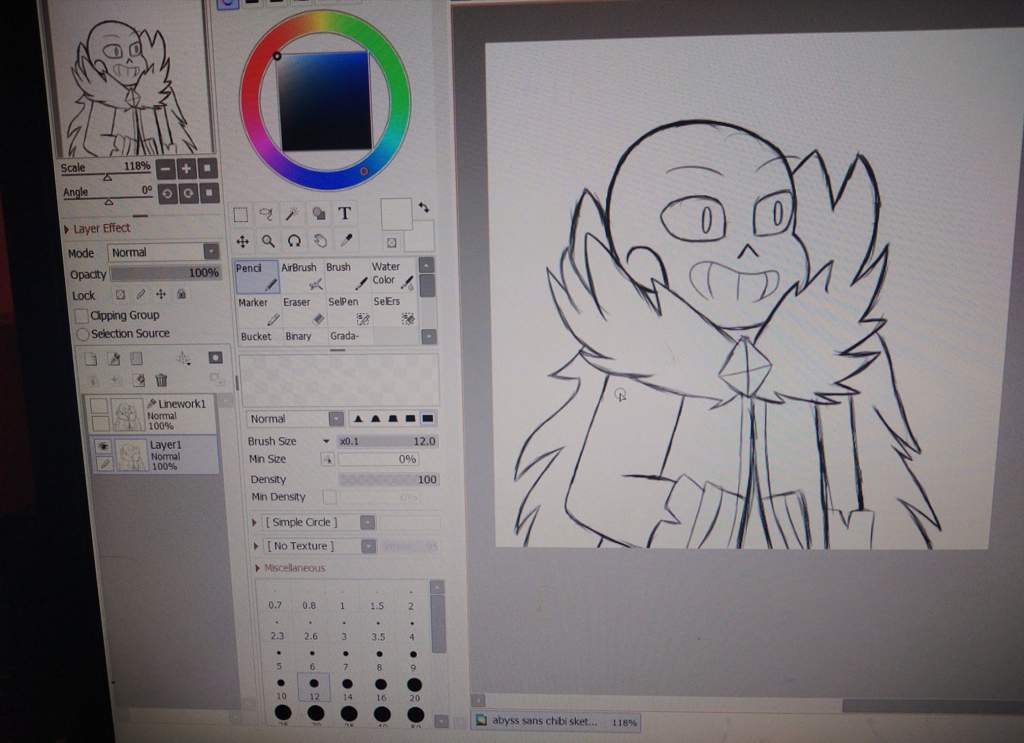
Task: Select the Zoom magnifier tool
Action: click(268, 242)
